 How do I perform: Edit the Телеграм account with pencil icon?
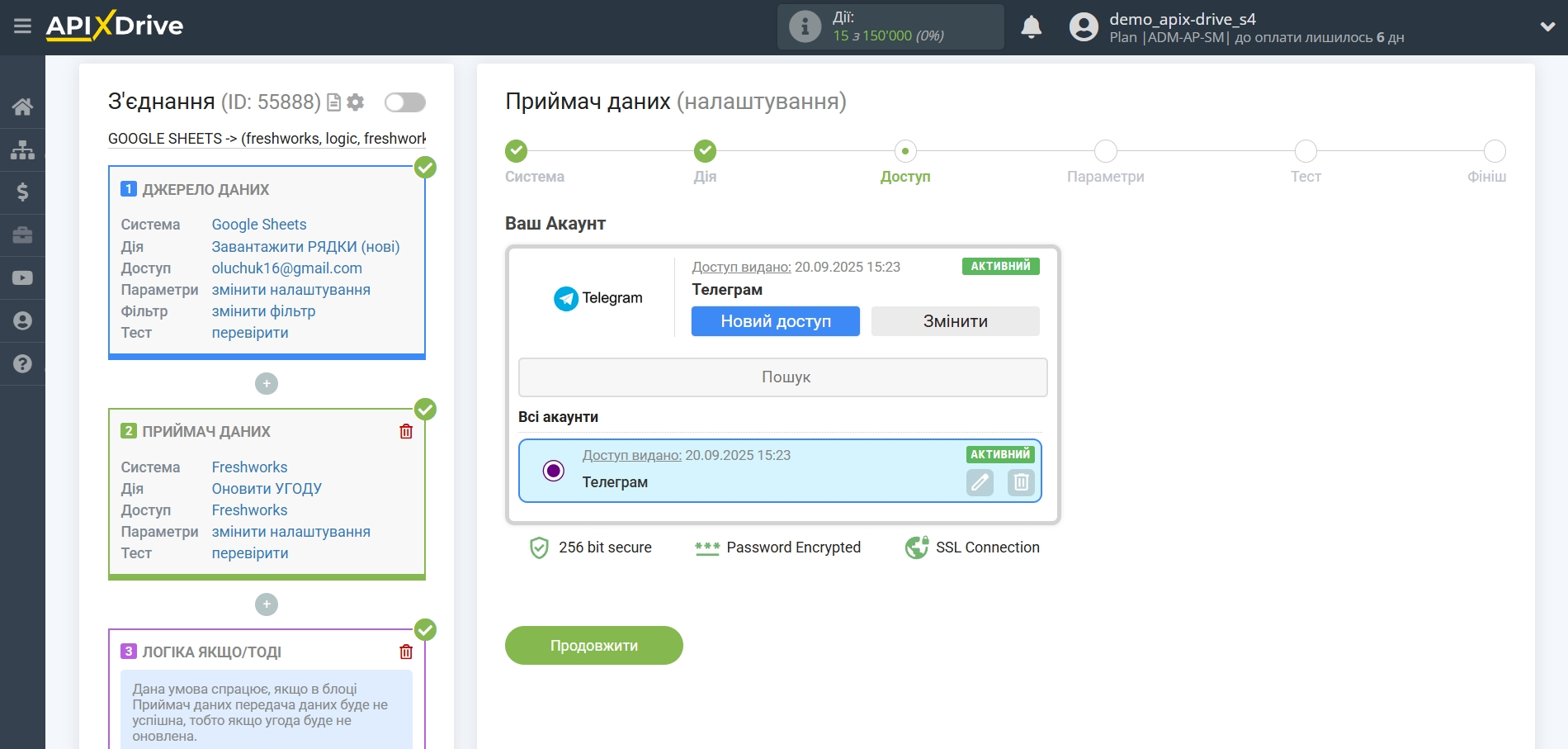click(980, 482)
